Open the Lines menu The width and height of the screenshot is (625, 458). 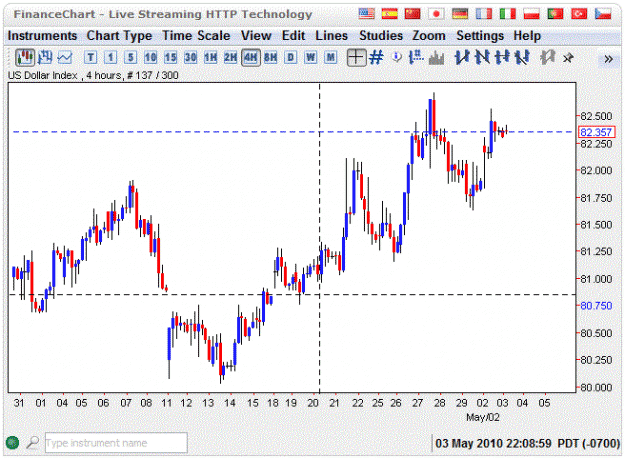pyautogui.click(x=332, y=36)
